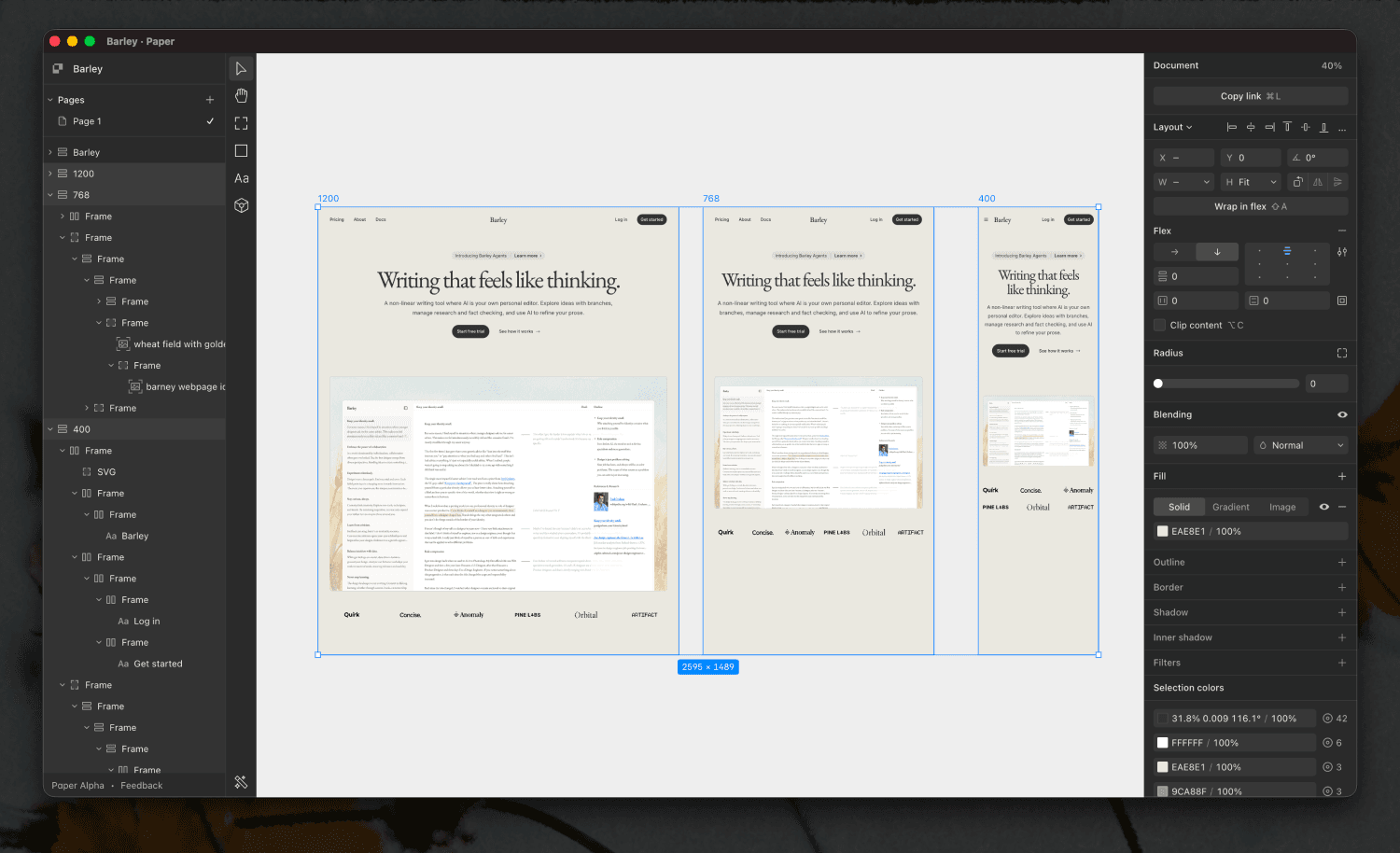Click the Barley file icon in header
This screenshot has width=1400, height=853.
tap(58, 69)
